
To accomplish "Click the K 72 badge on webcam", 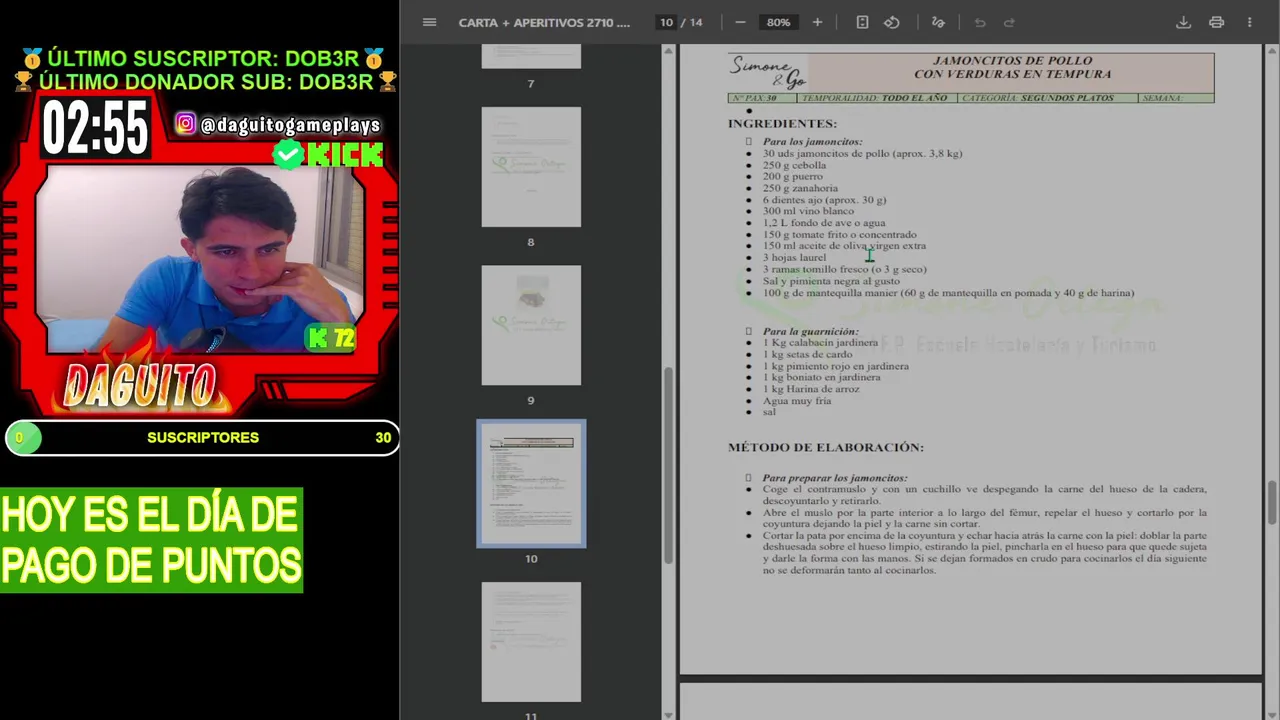I will click(x=330, y=339).
